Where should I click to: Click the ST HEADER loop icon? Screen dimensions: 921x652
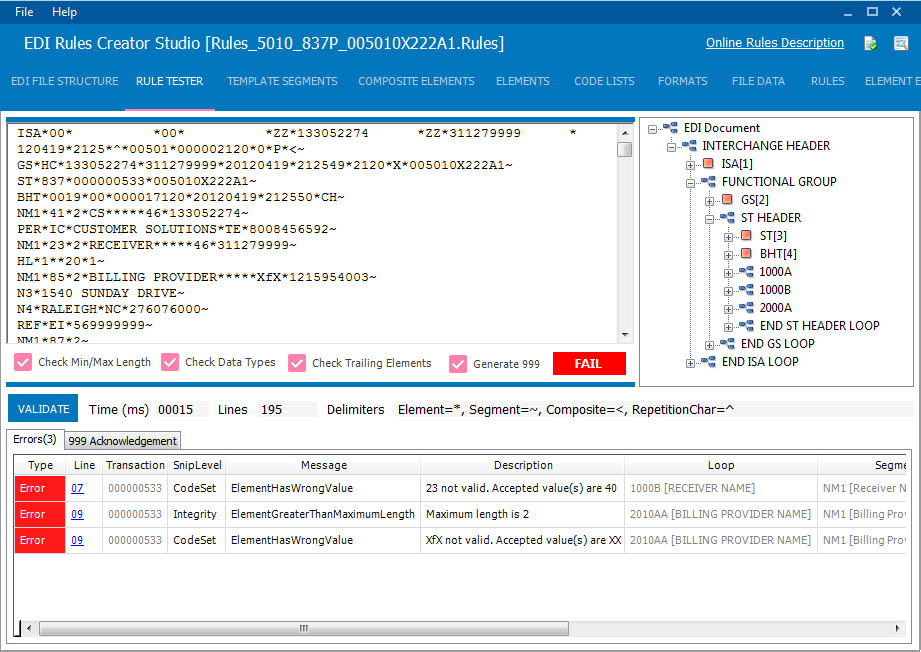[727, 218]
